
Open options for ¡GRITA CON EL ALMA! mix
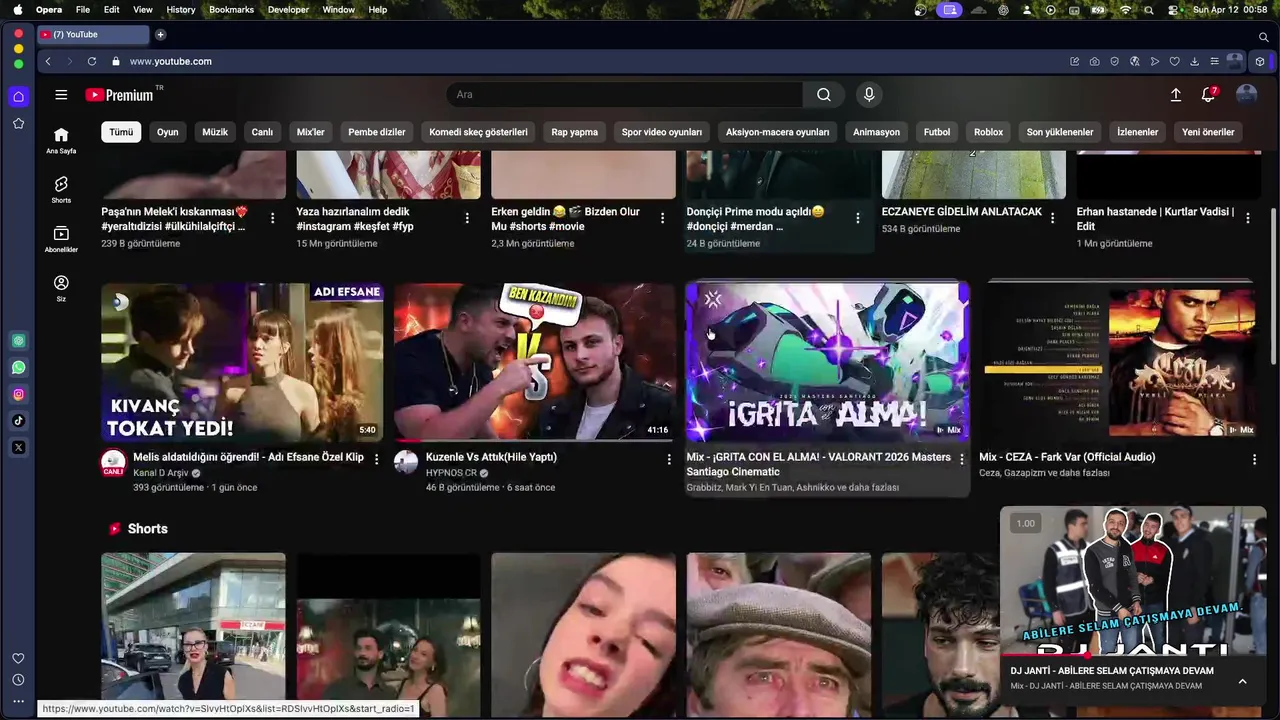(x=962, y=459)
